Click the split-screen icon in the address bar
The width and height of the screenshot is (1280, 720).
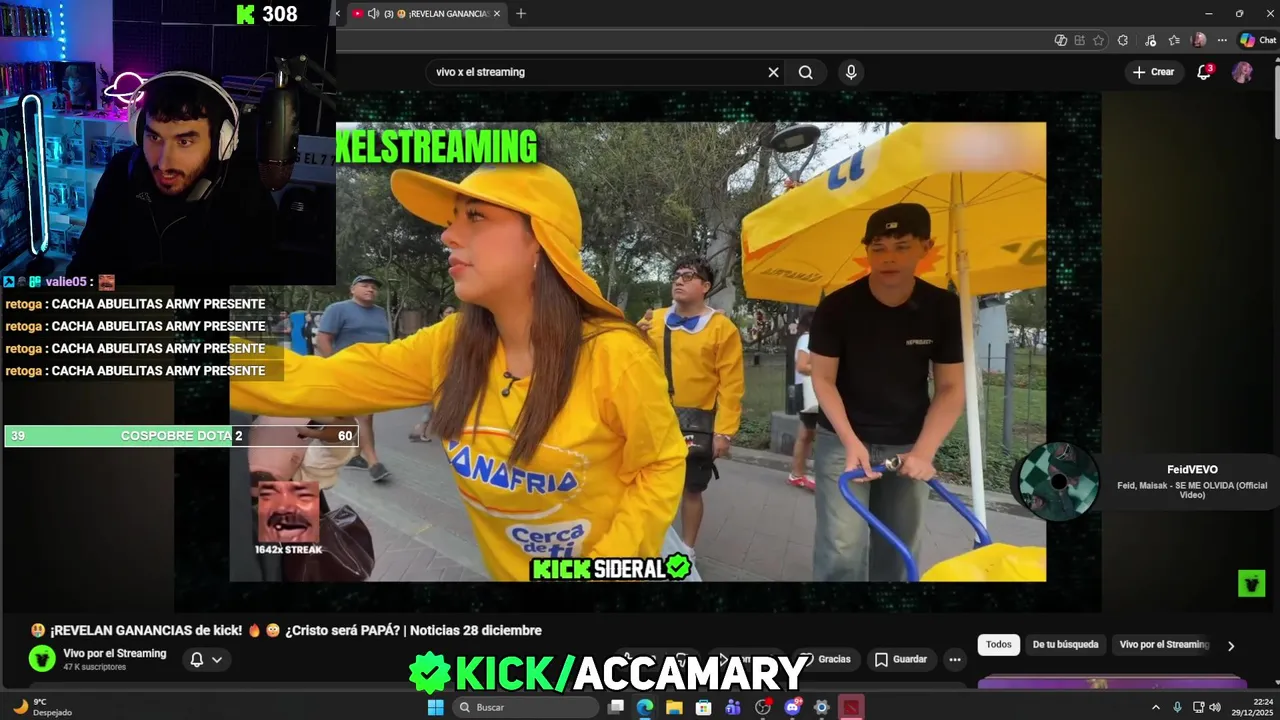tap(1061, 40)
